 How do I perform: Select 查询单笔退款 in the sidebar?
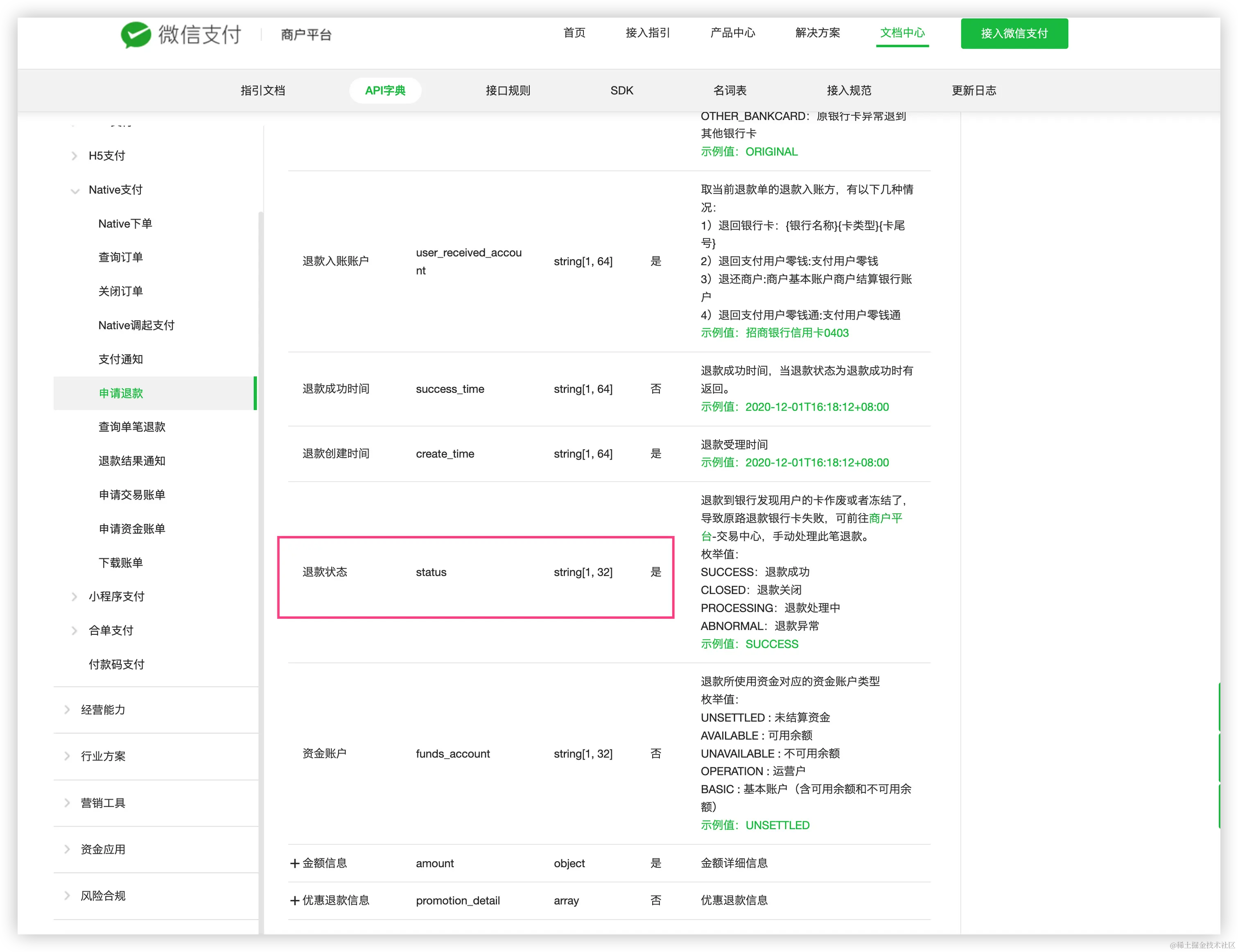(x=131, y=427)
